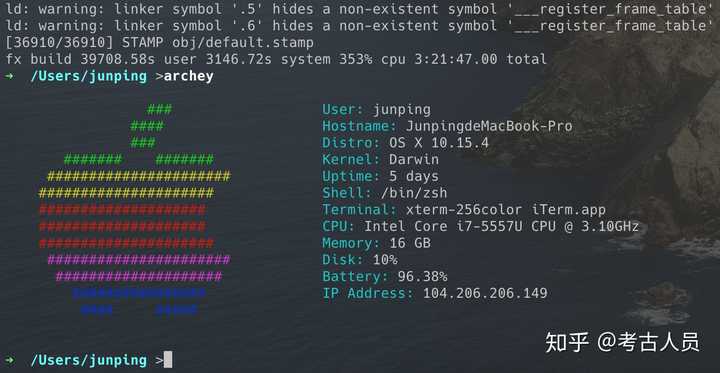Click the IP Address 104.206.206.149 text
This screenshot has width=720, height=373.
pos(434,293)
